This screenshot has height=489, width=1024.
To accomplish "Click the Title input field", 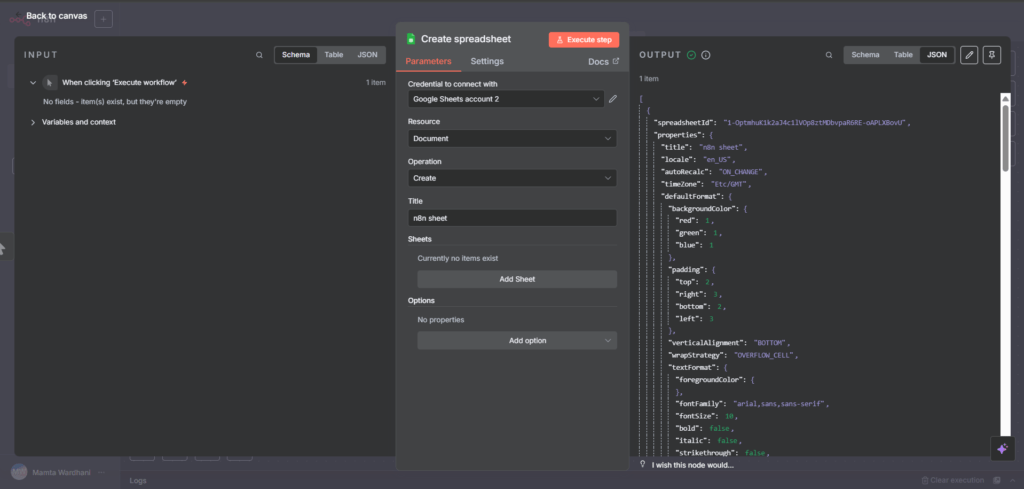I will (512, 217).
